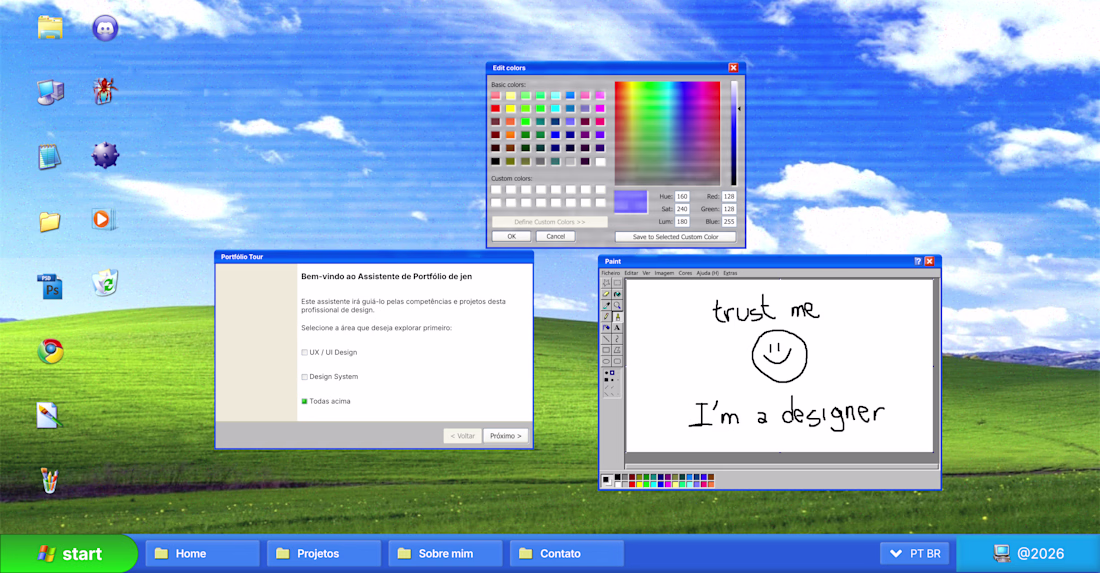Pick pure red in Basic colors grid
Viewport: 1100px width, 573px height.
pos(496,109)
